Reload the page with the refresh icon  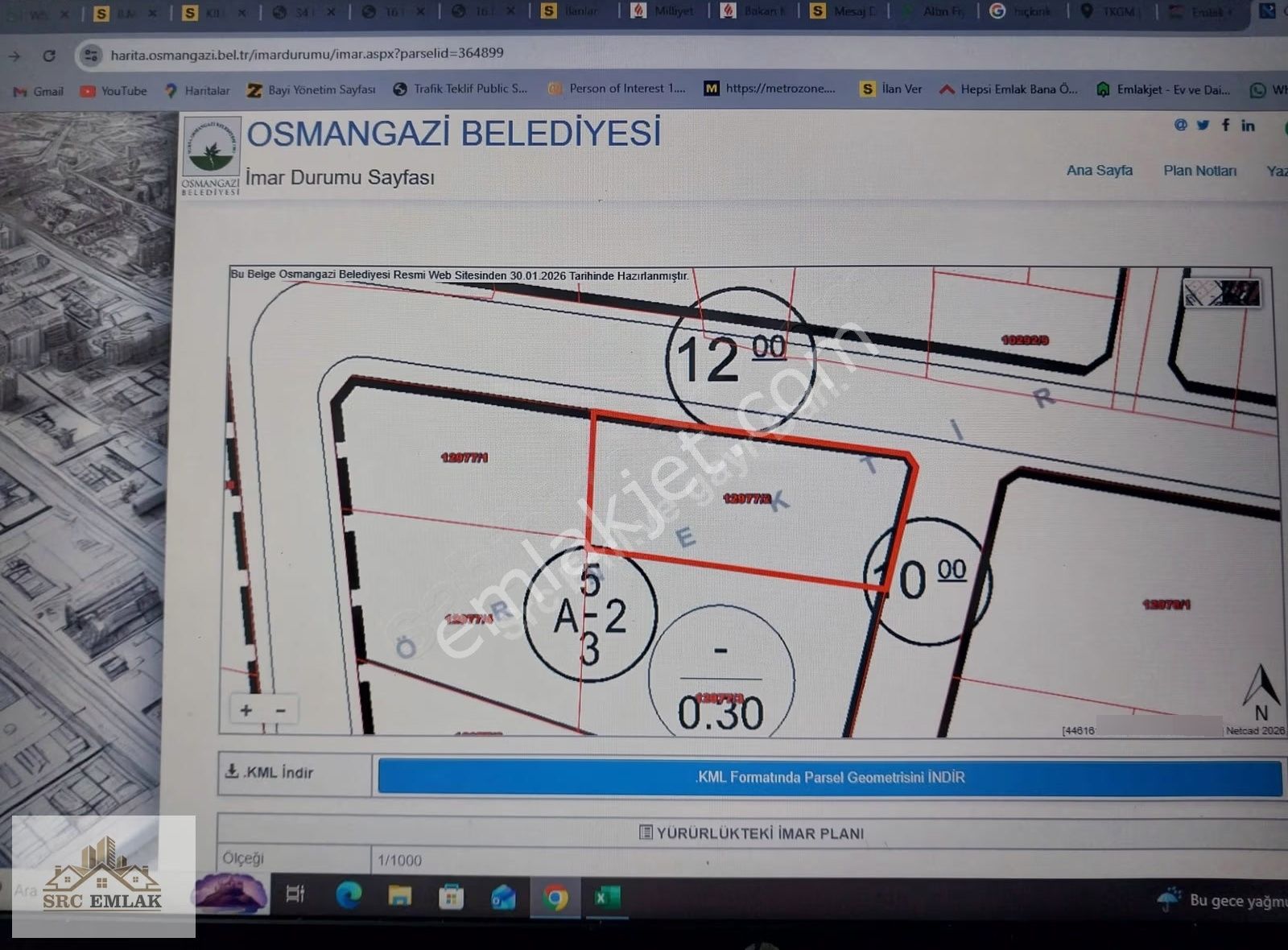pos(49,56)
